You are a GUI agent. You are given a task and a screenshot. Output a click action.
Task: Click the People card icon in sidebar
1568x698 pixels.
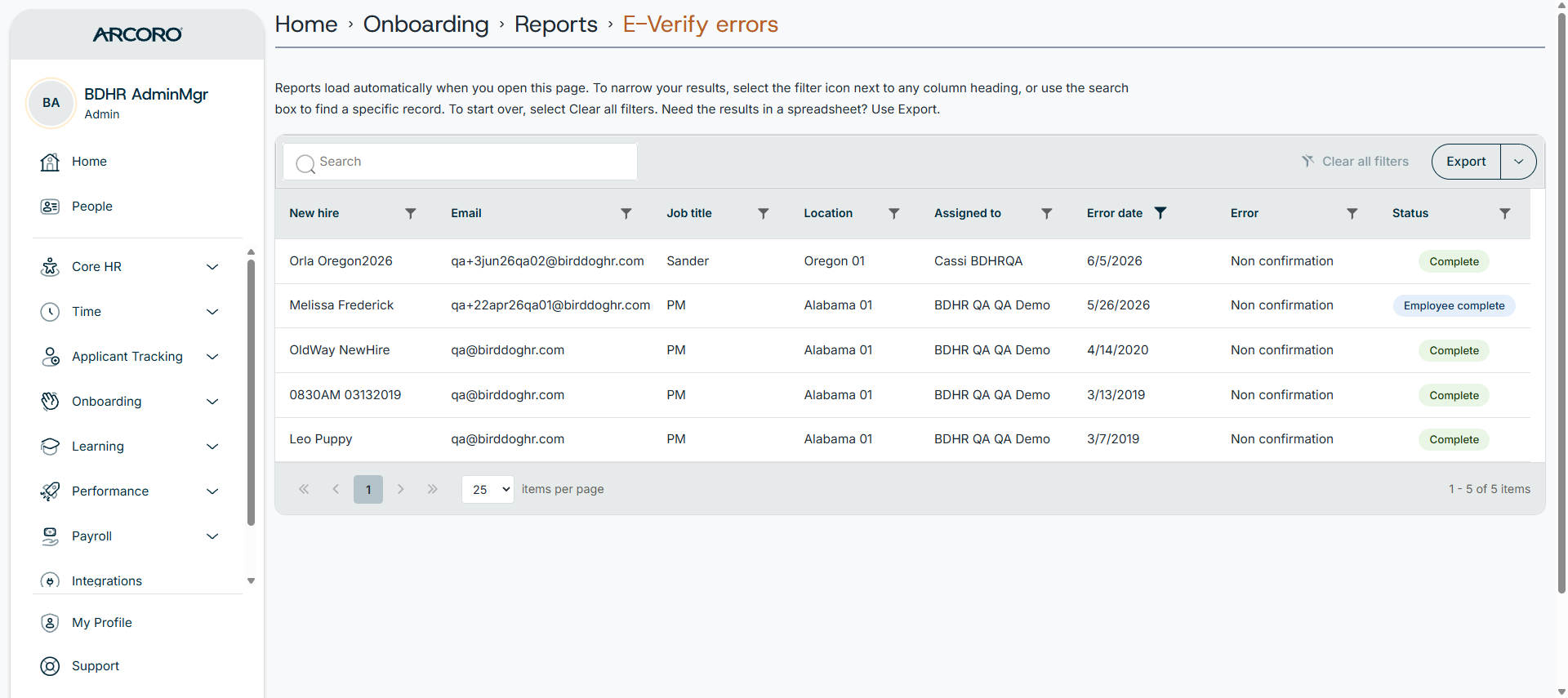tap(50, 207)
